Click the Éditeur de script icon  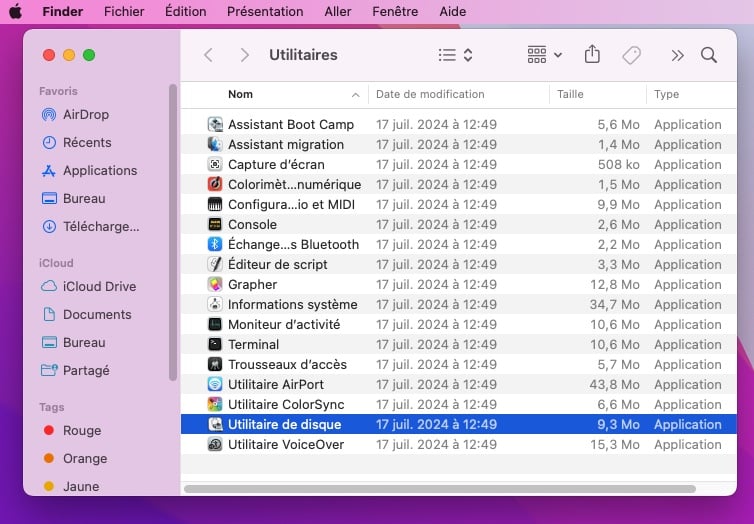215,264
